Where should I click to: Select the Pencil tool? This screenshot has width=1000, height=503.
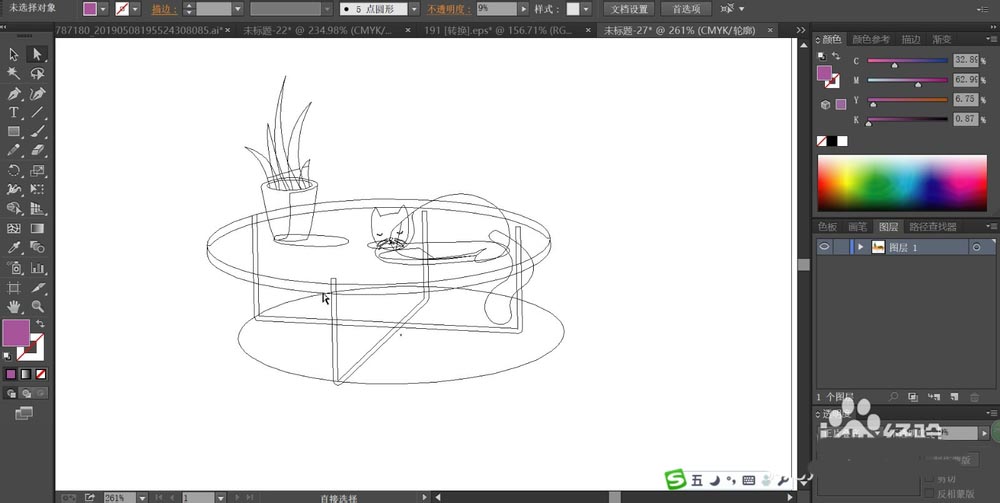coord(13,151)
